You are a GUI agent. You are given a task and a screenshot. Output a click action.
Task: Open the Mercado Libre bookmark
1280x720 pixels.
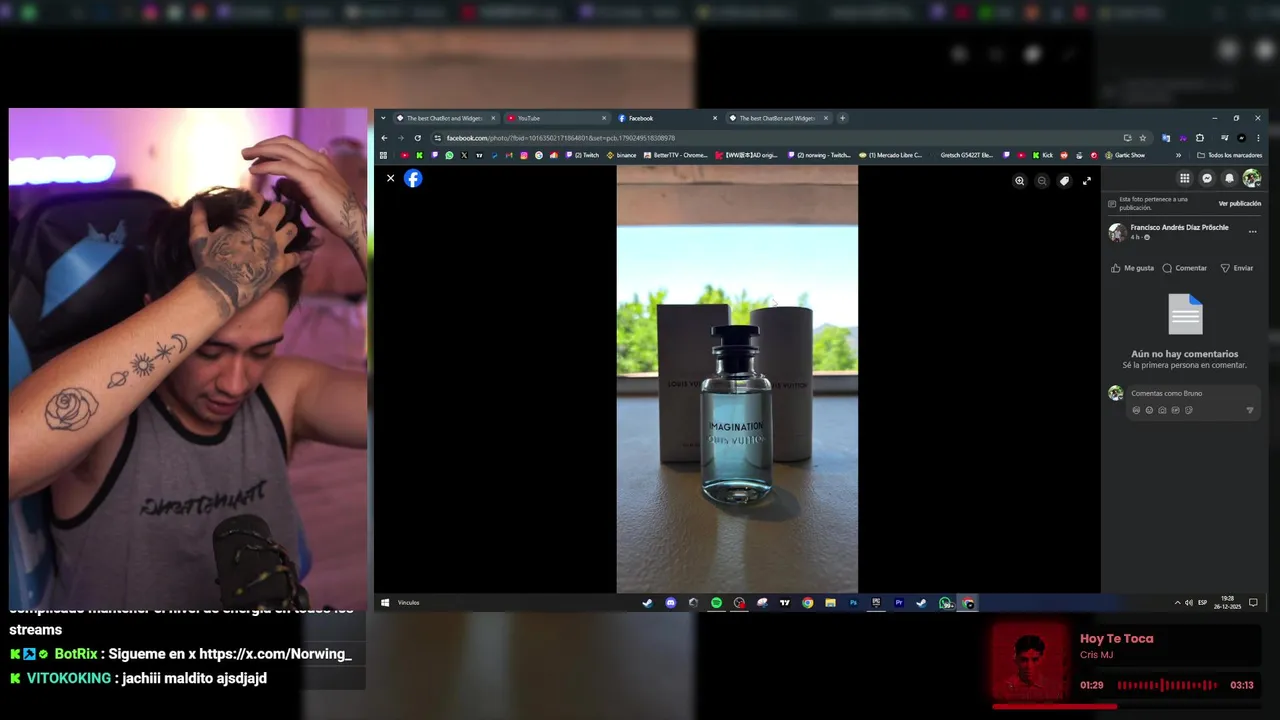890,155
